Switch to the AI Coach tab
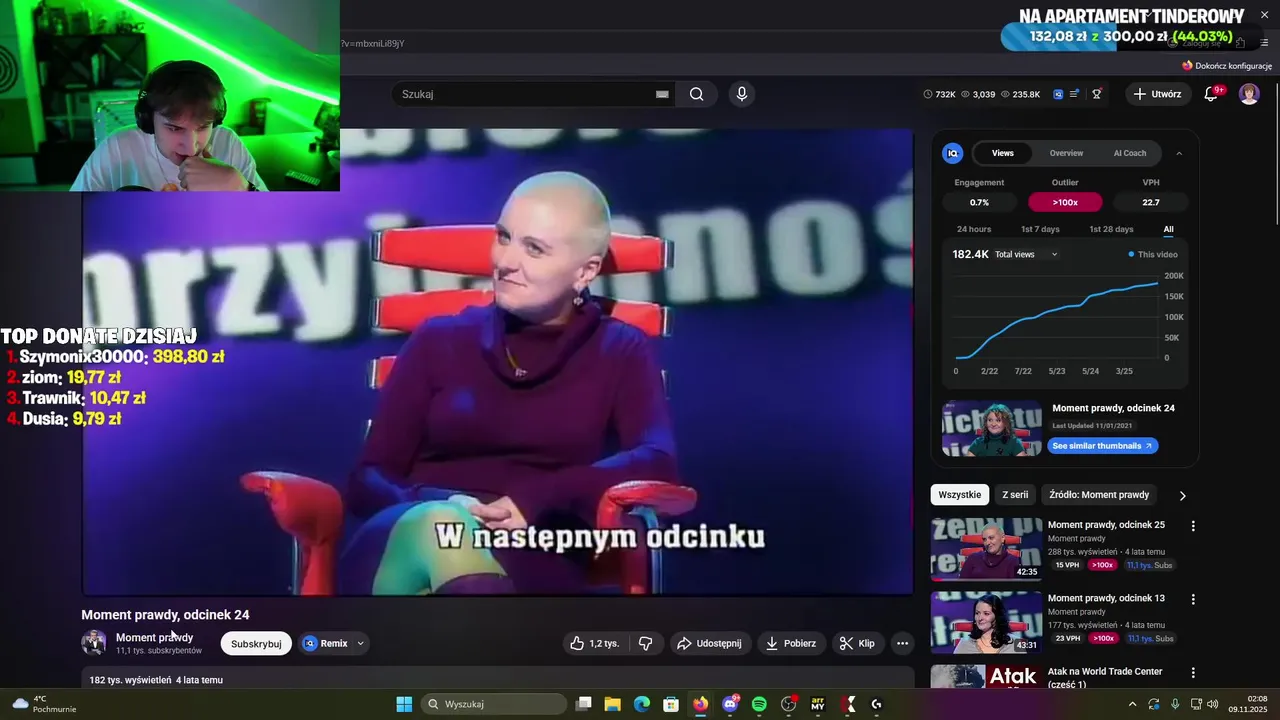This screenshot has width=1280, height=720. pos(1130,153)
